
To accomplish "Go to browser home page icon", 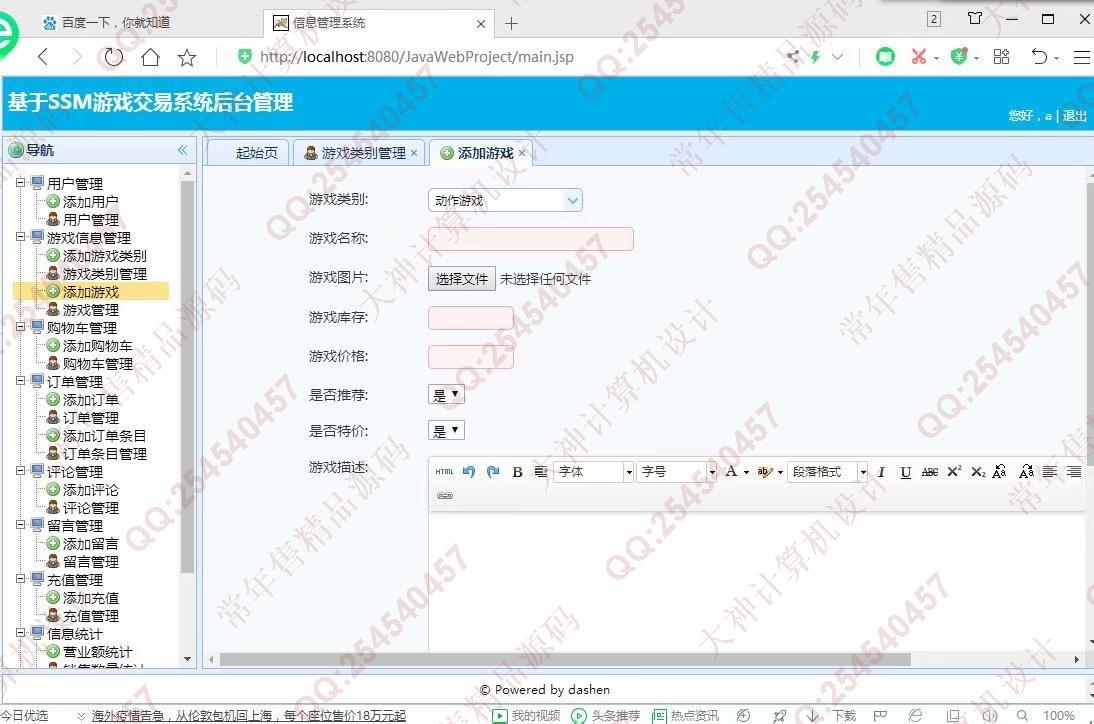I will point(150,57).
